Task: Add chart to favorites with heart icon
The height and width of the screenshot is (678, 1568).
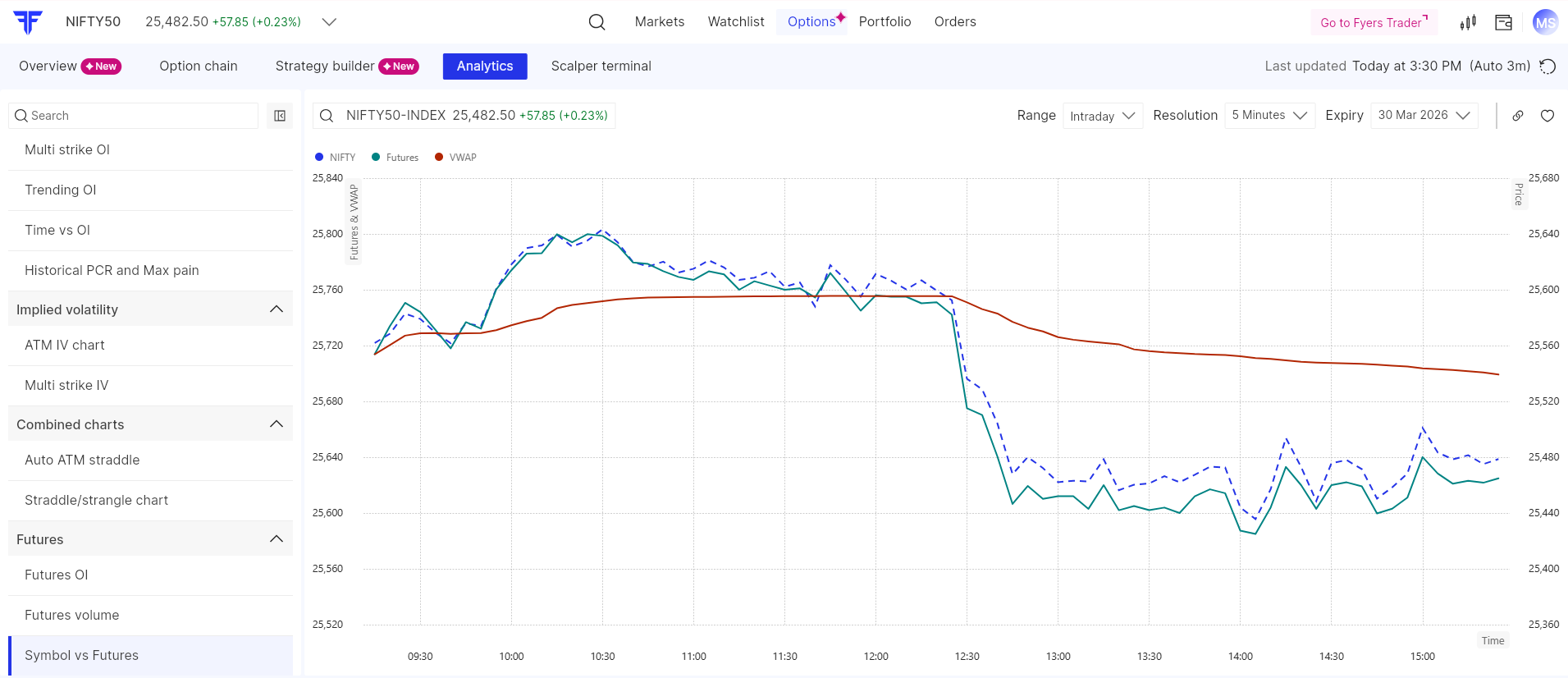Action: (x=1547, y=116)
